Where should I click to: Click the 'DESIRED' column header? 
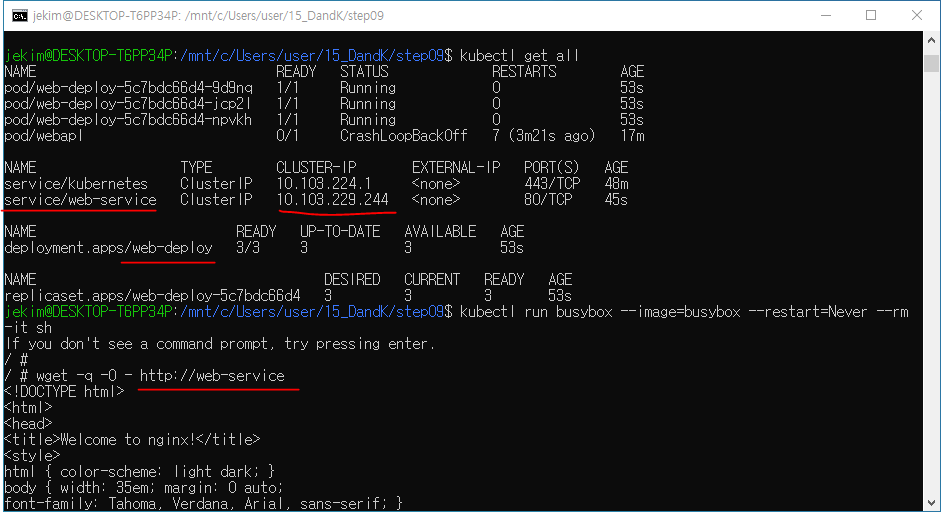coord(352,280)
